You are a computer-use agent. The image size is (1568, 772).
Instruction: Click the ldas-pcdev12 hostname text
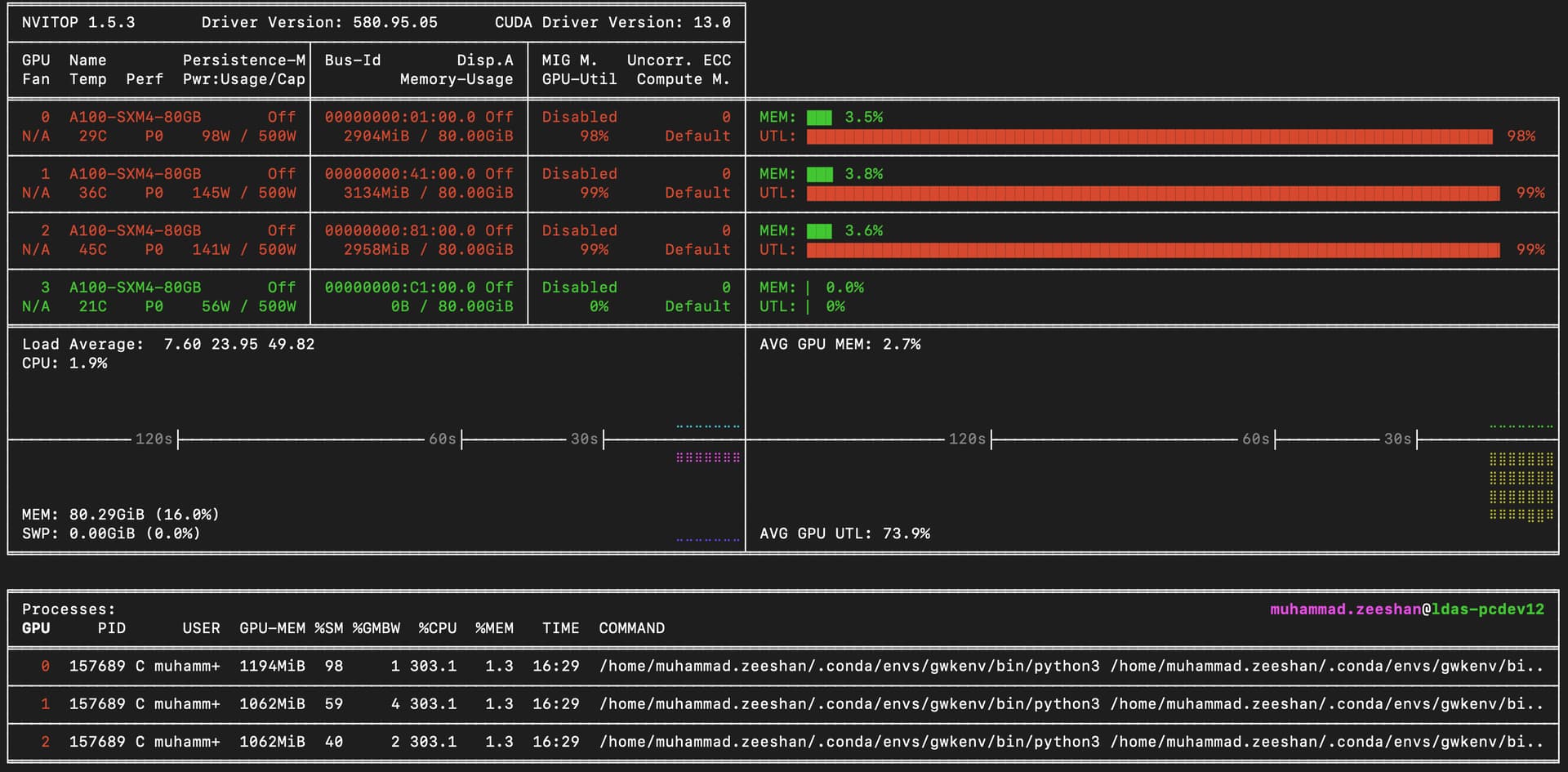coord(1487,609)
